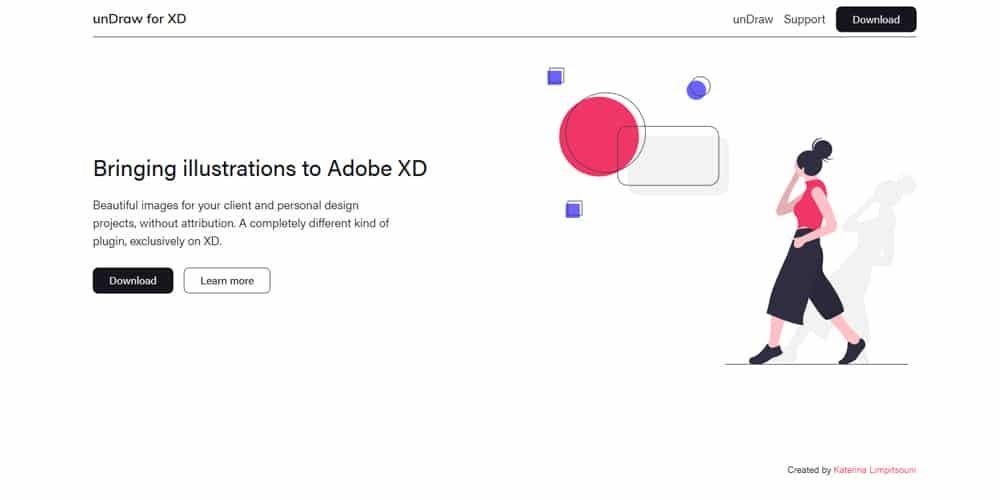Click the woman's red top
The width and height of the screenshot is (1000, 500).
tap(810, 204)
